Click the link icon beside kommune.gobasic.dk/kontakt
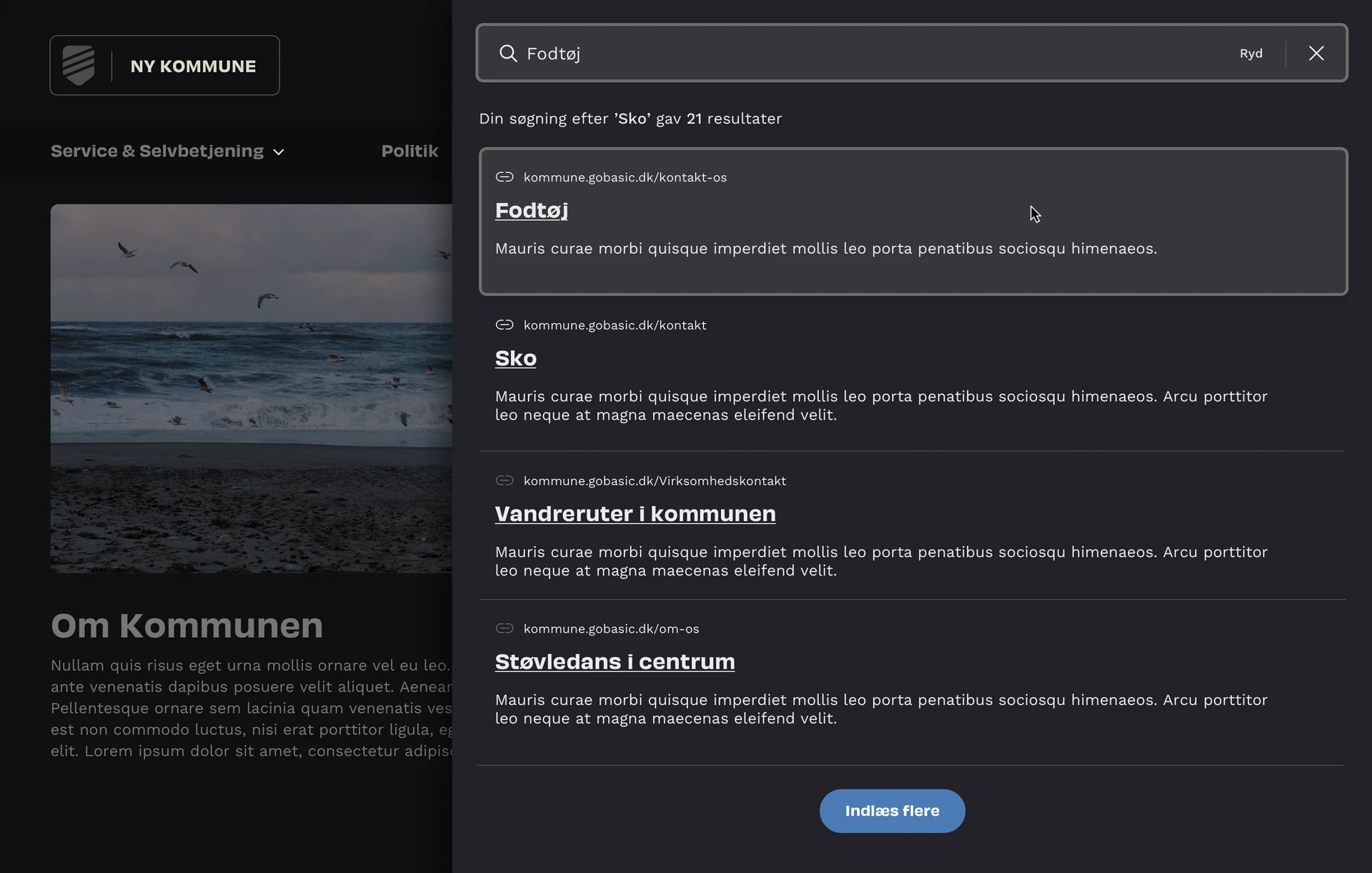The width and height of the screenshot is (1372, 873). click(504, 325)
